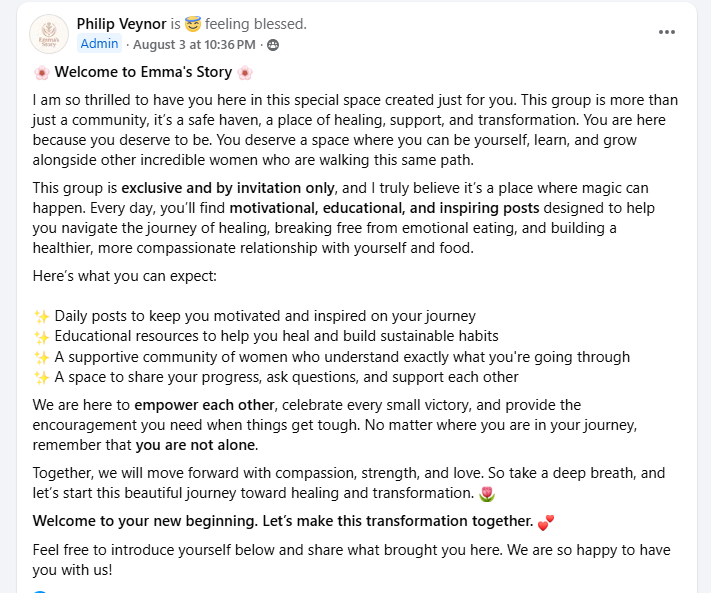Click bold text "exclusive and by invitation only"
Screen dimensions: 711x593
[228, 188]
